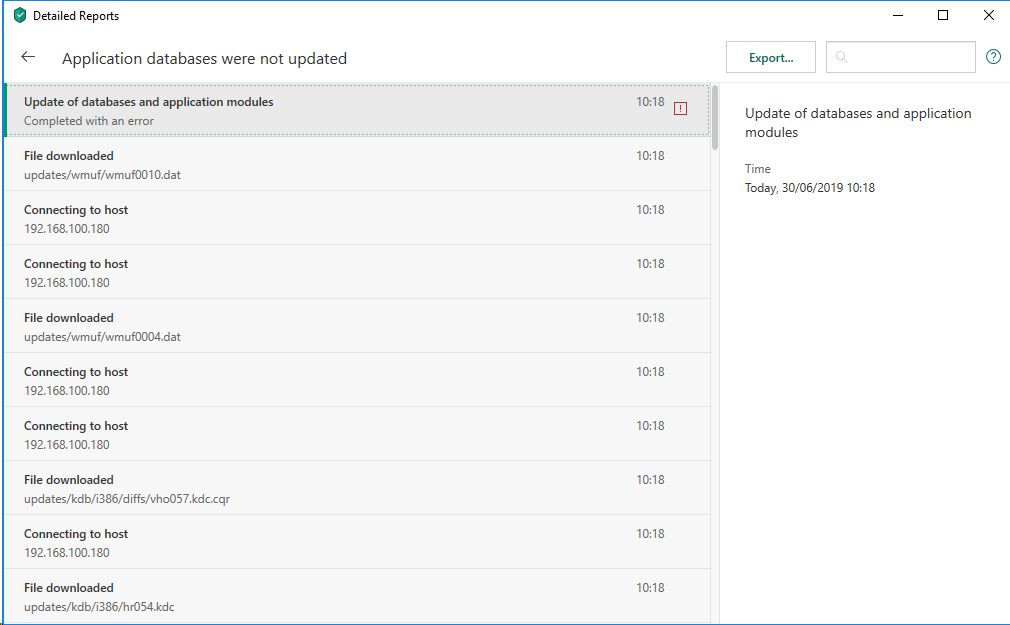Viewport: 1010px width, 625px height.
Task: Click the Kaspersky shield icon in title bar
Action: point(19,16)
